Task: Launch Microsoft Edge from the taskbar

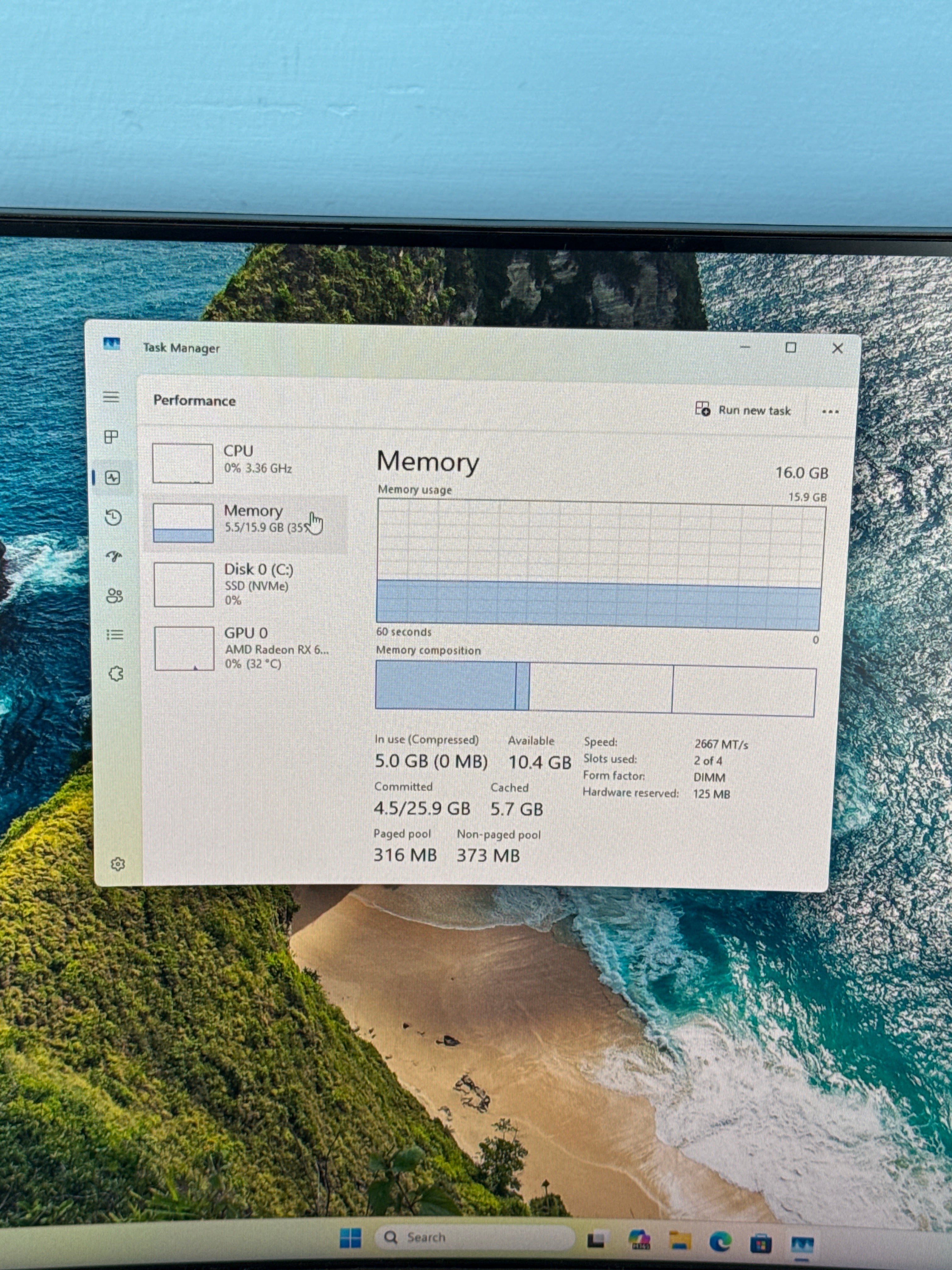Action: coord(720,1243)
